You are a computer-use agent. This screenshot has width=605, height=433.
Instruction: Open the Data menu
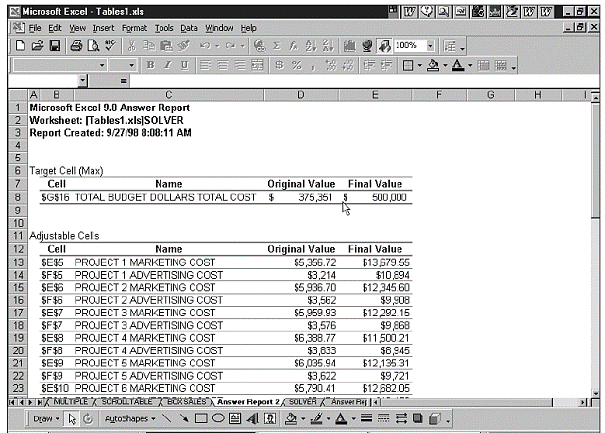click(189, 28)
